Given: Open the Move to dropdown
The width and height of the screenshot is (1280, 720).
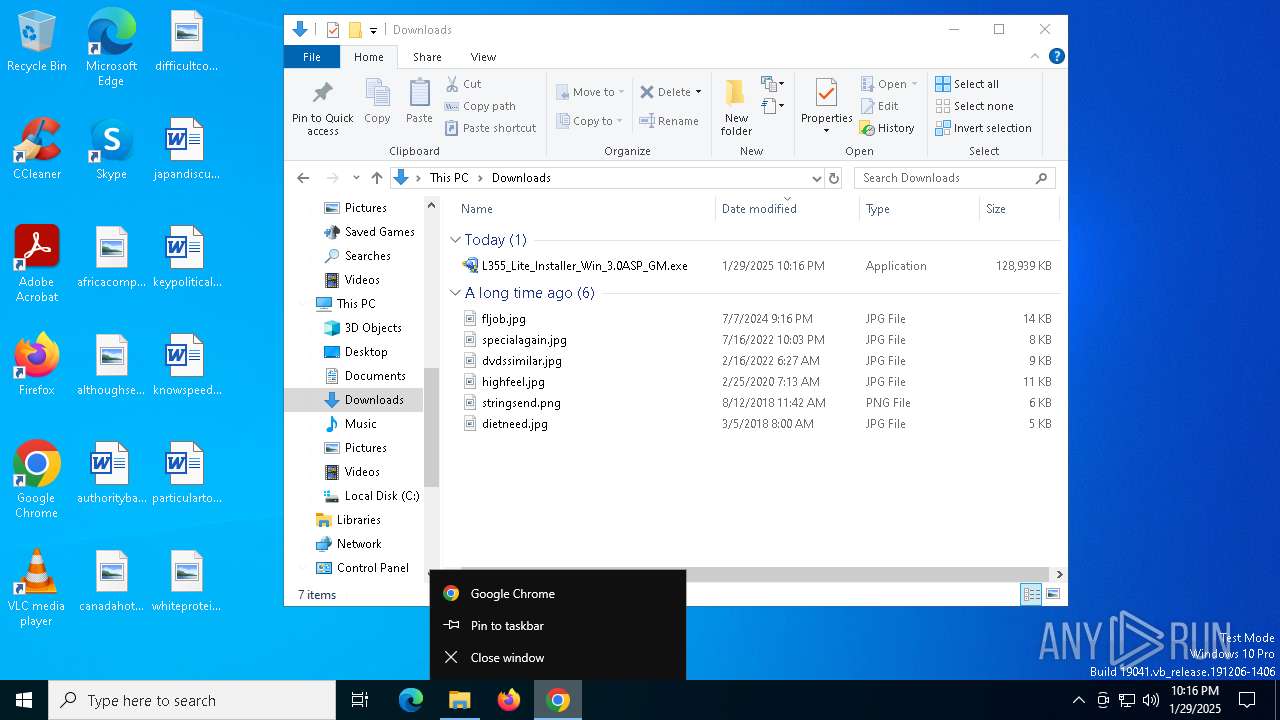Looking at the screenshot, I should coord(590,92).
